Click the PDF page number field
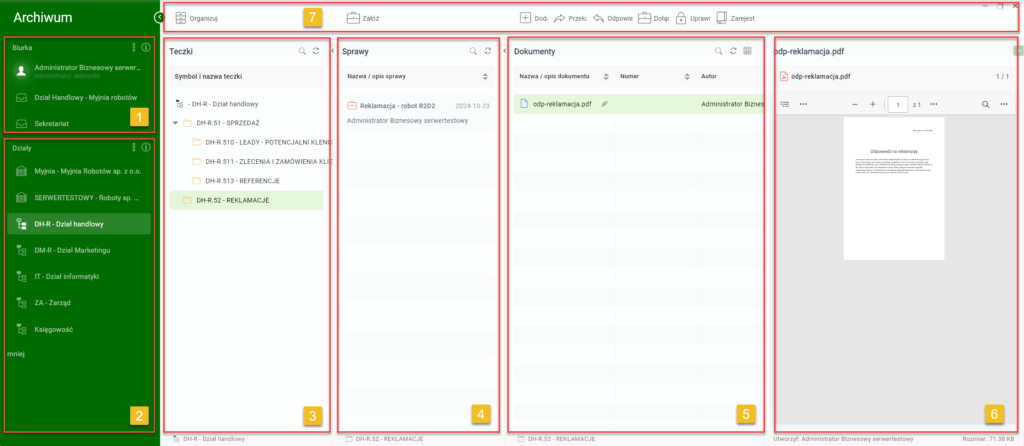The height and width of the screenshot is (446, 1024). tap(898, 104)
